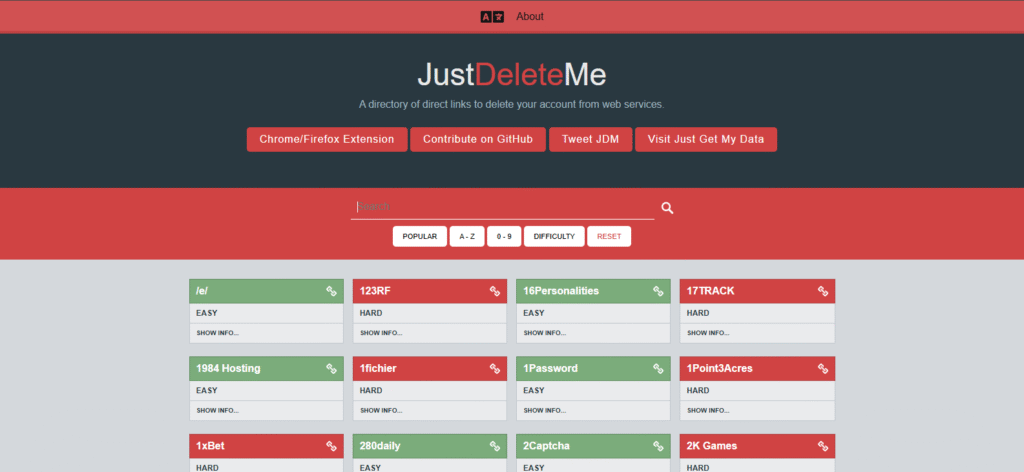
Task: Expand SHOW INFO on 1fichier card
Action: pyautogui.click(x=381, y=411)
